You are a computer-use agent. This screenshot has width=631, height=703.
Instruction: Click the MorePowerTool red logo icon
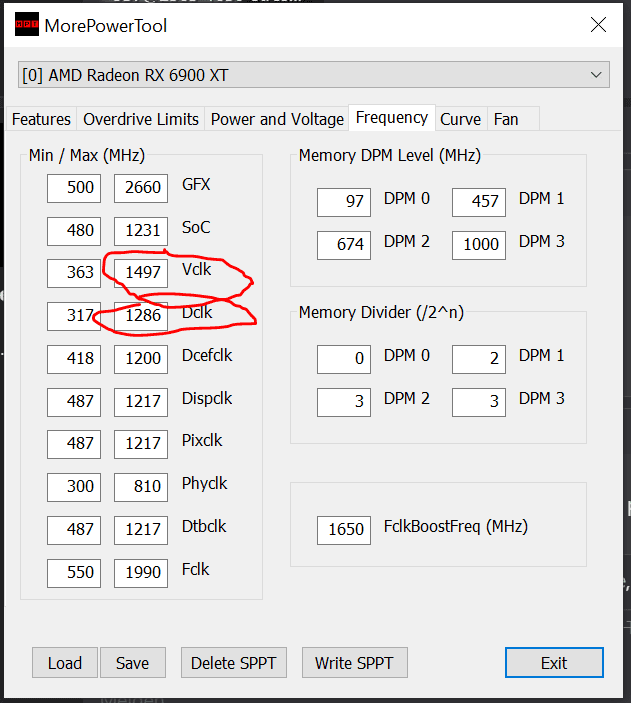click(26, 24)
